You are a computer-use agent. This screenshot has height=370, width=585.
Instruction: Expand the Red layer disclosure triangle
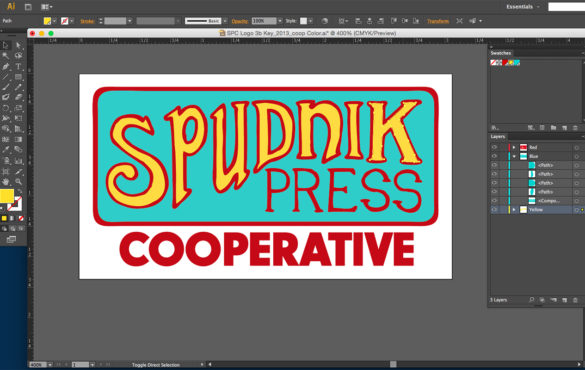point(514,147)
